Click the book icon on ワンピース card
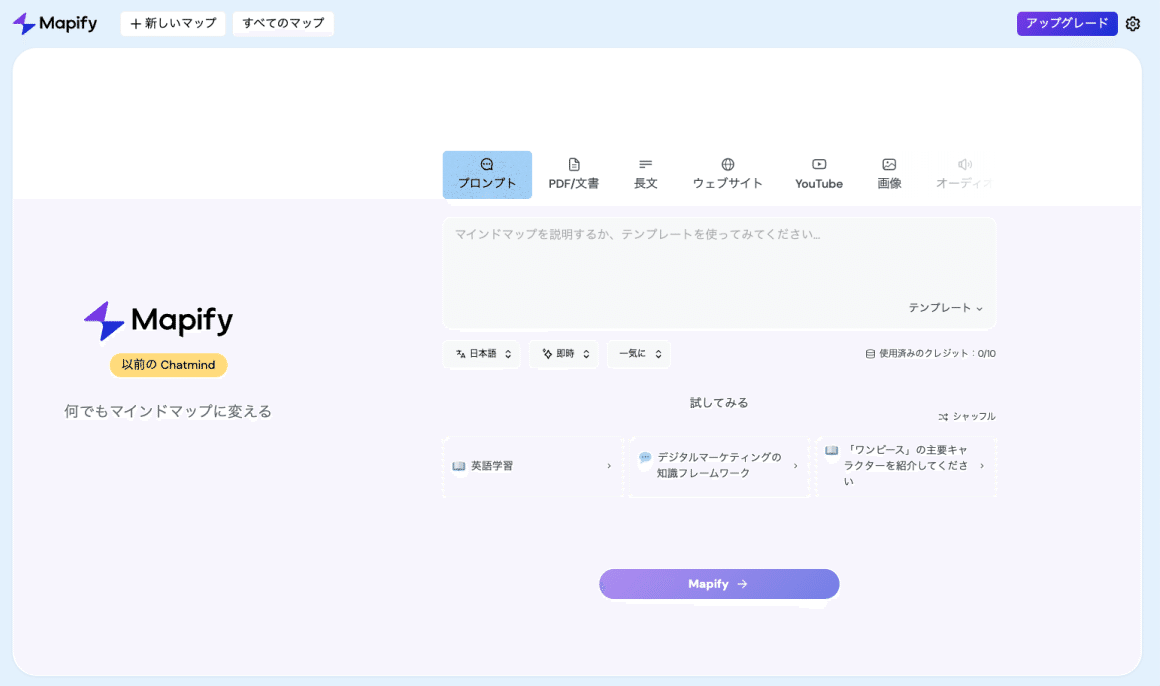Viewport: 1160px width, 686px height. click(x=832, y=450)
